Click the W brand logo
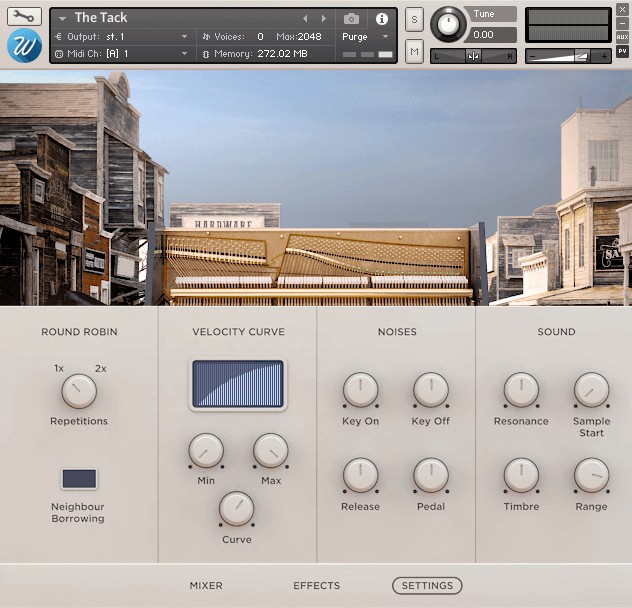632x608 pixels. 24,46
